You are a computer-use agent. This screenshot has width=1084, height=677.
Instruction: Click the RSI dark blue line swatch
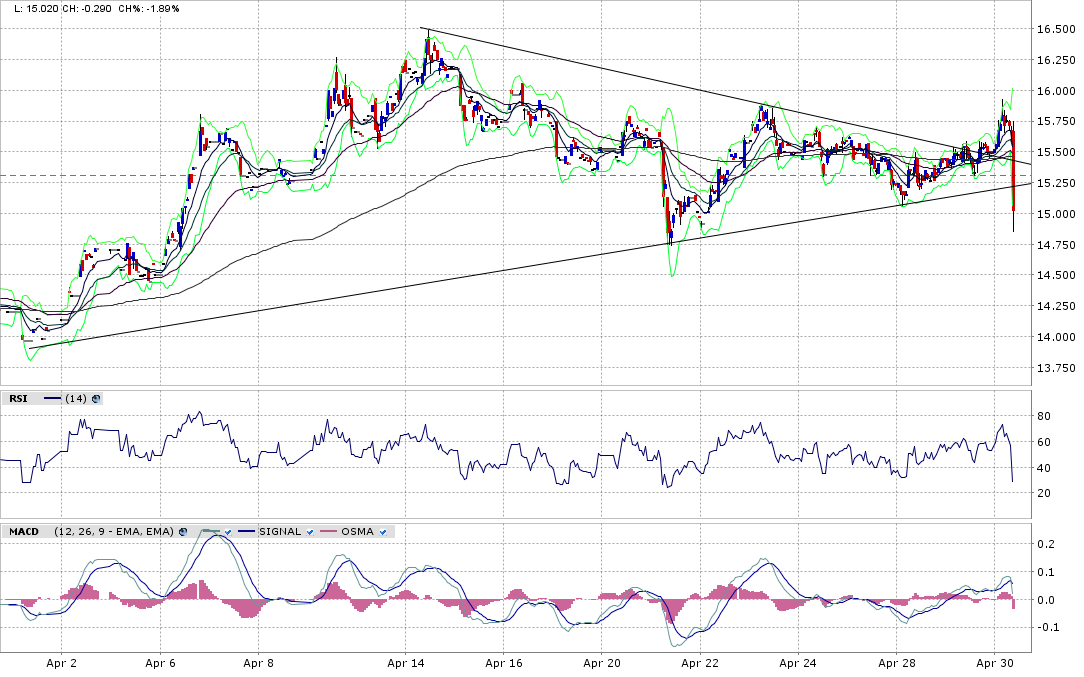tap(52, 398)
